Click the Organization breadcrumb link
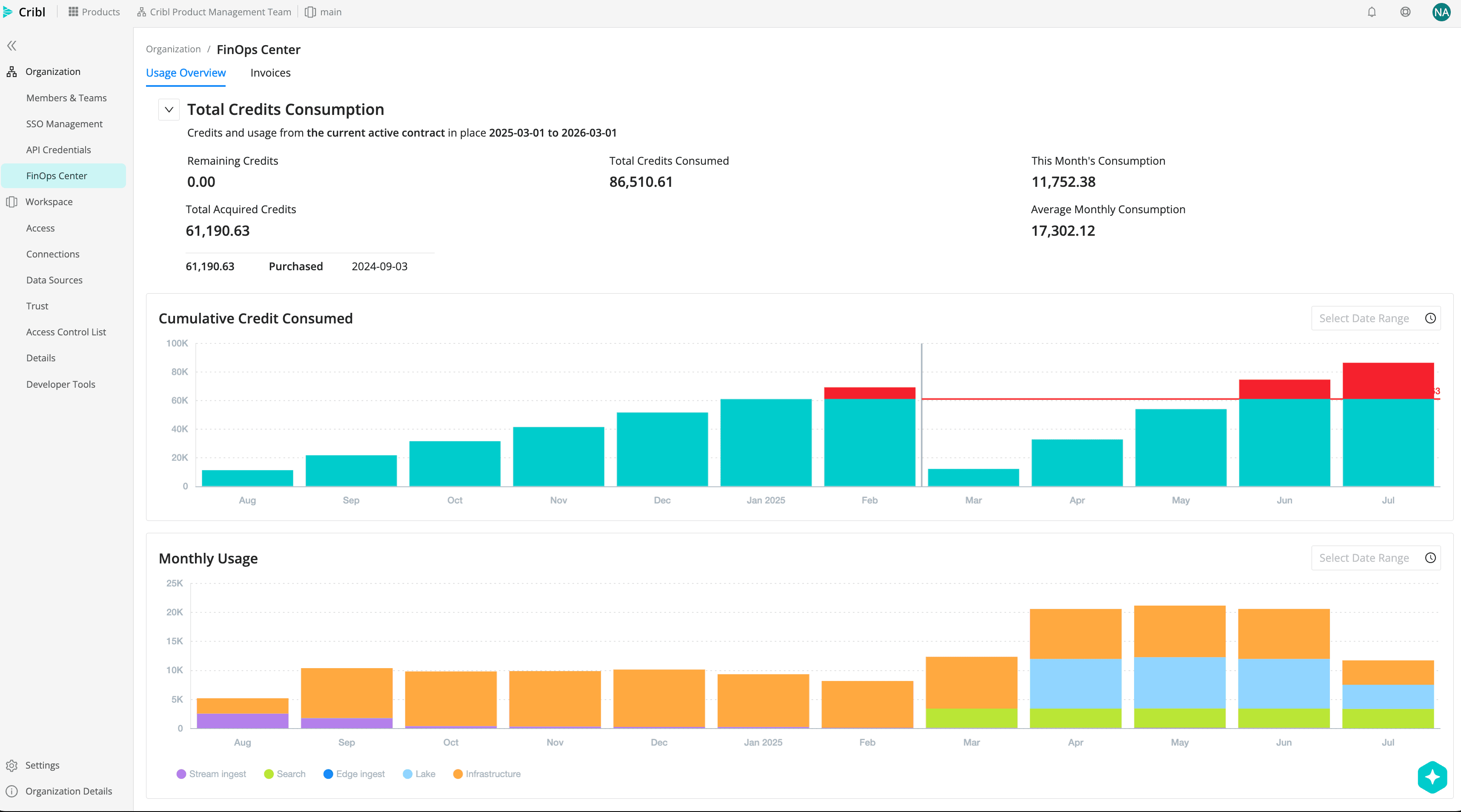 point(173,49)
